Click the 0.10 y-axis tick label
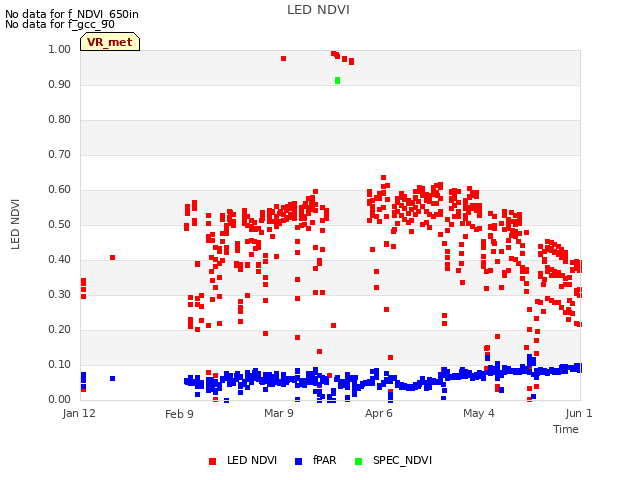This screenshot has height=480, width=640. pos(60,364)
